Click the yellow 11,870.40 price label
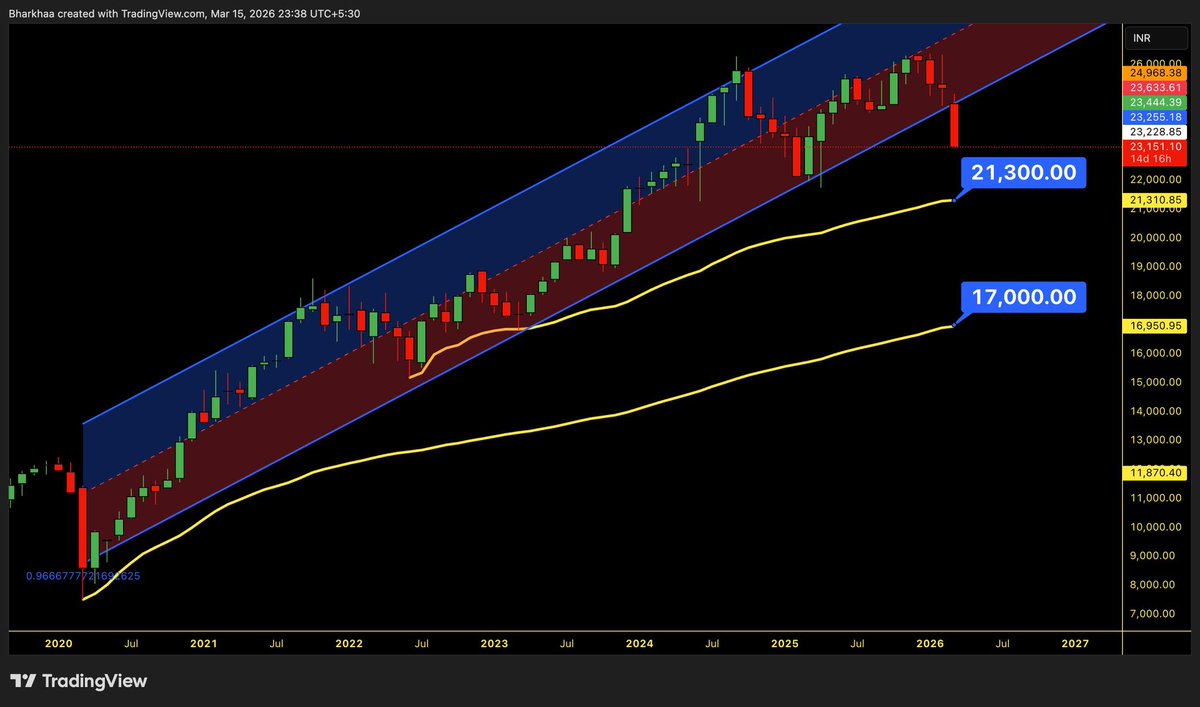The image size is (1200, 707). point(1155,472)
